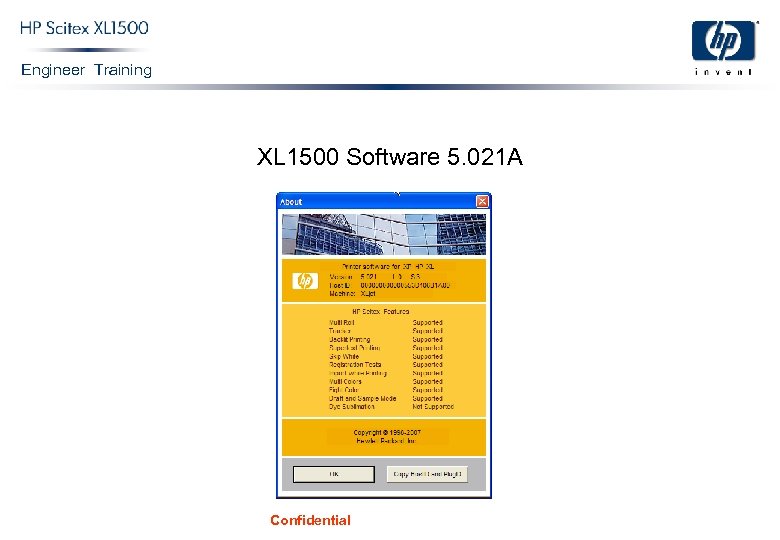Confirm the About dialog with OK
The image size is (780, 540).
334,474
